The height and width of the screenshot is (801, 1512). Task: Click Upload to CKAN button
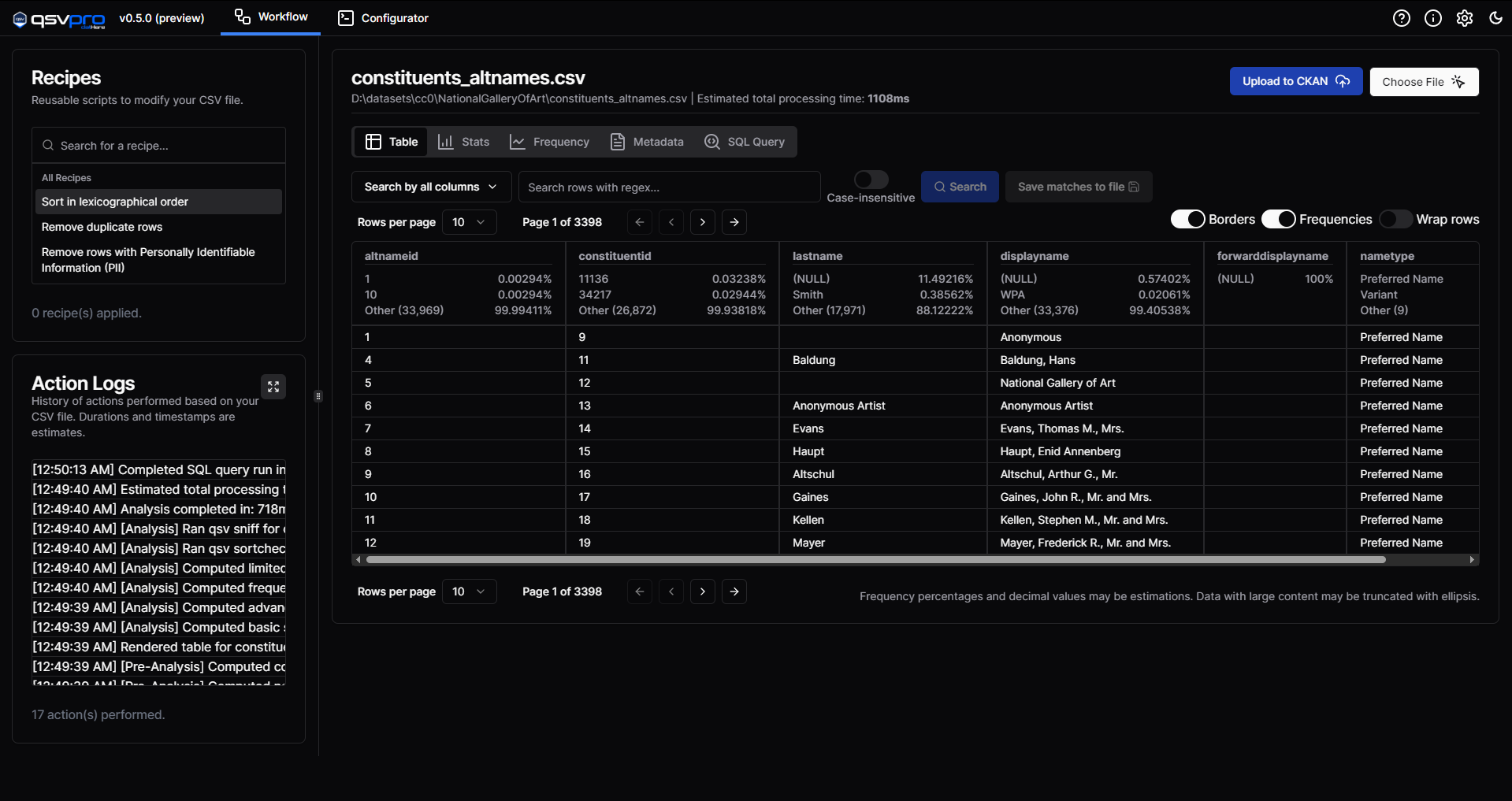(1295, 81)
